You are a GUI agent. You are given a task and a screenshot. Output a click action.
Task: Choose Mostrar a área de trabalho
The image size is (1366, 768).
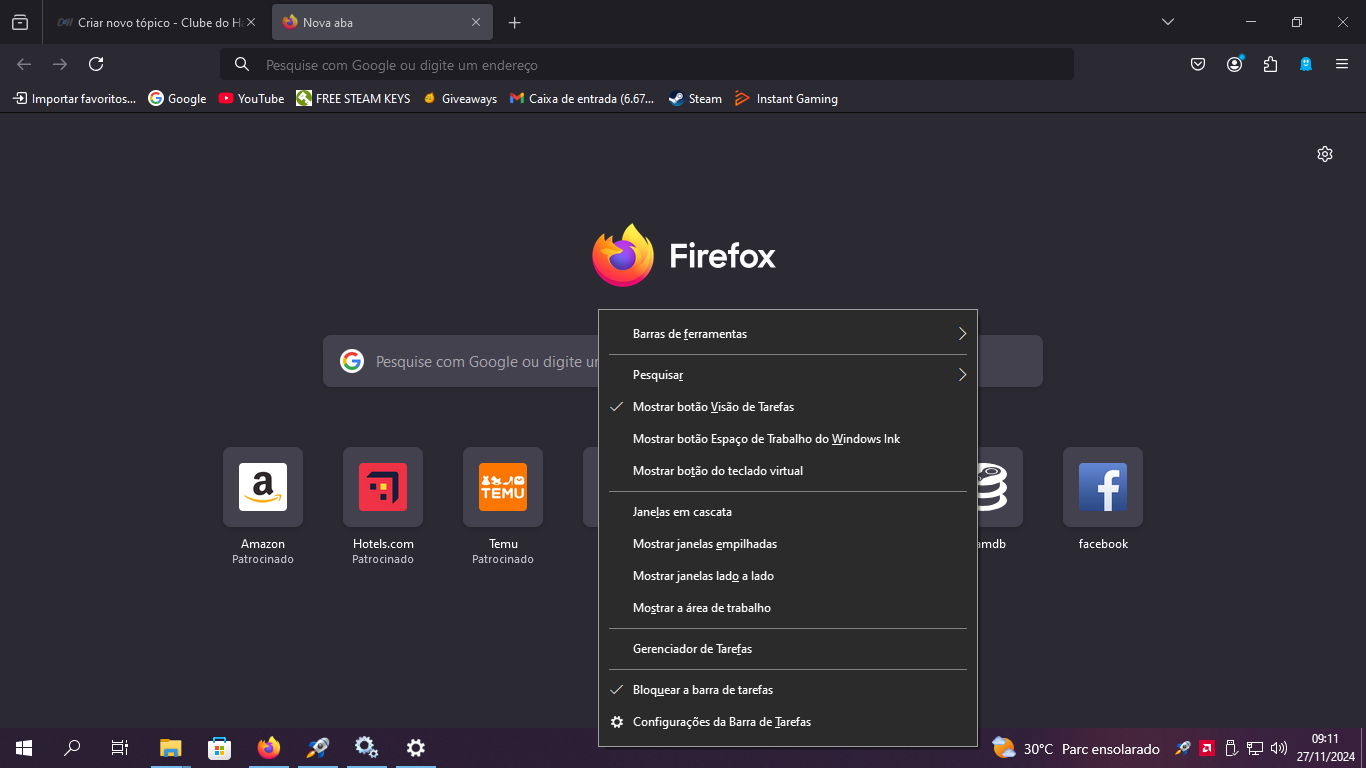(788, 608)
